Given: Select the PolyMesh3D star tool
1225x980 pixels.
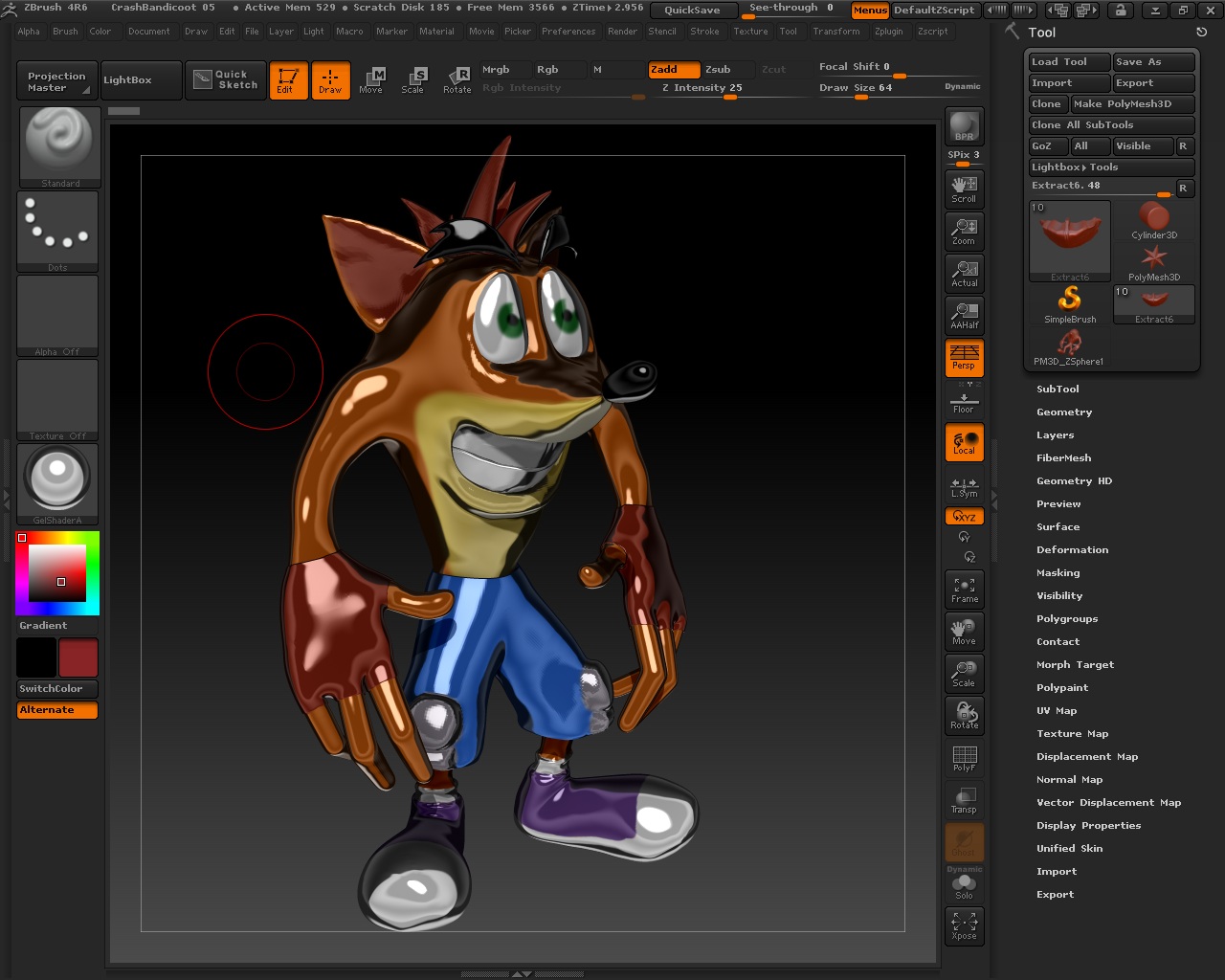Looking at the screenshot, I should pos(1154,262).
